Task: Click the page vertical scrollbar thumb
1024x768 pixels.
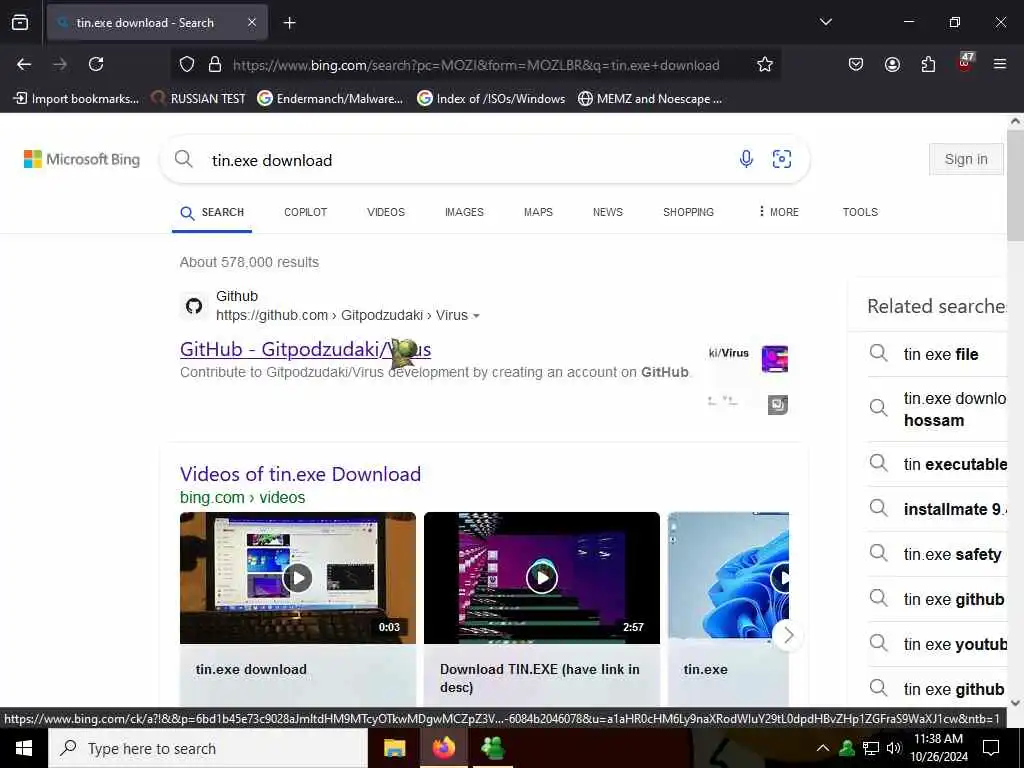Action: [x=1016, y=185]
